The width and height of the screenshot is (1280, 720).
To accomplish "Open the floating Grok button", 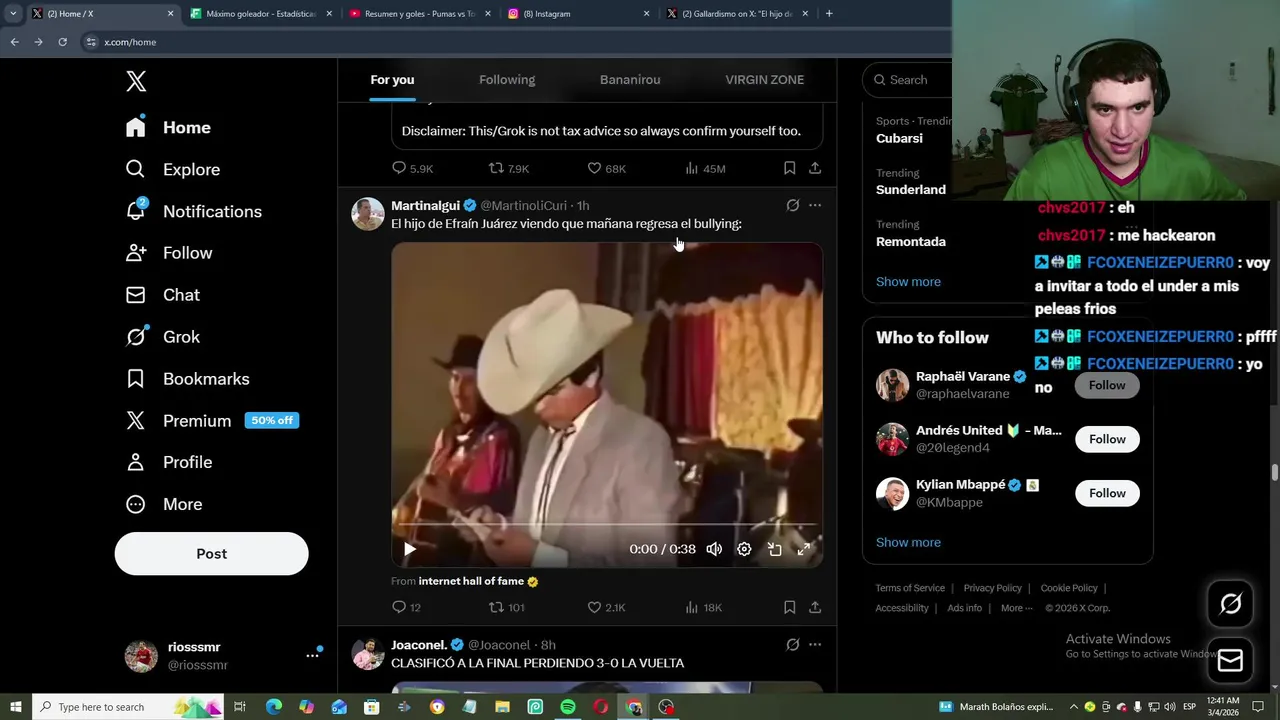I will [1230, 604].
